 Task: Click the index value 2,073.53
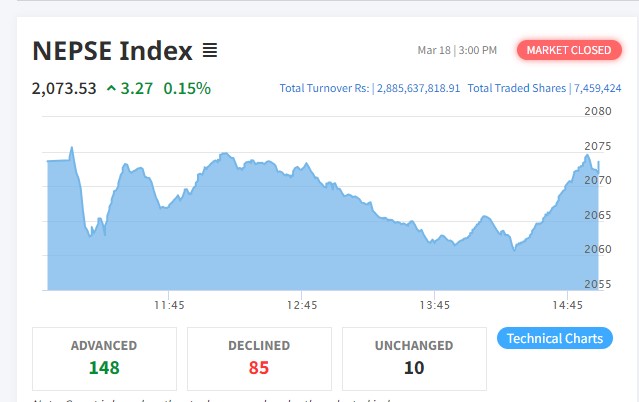(x=64, y=88)
